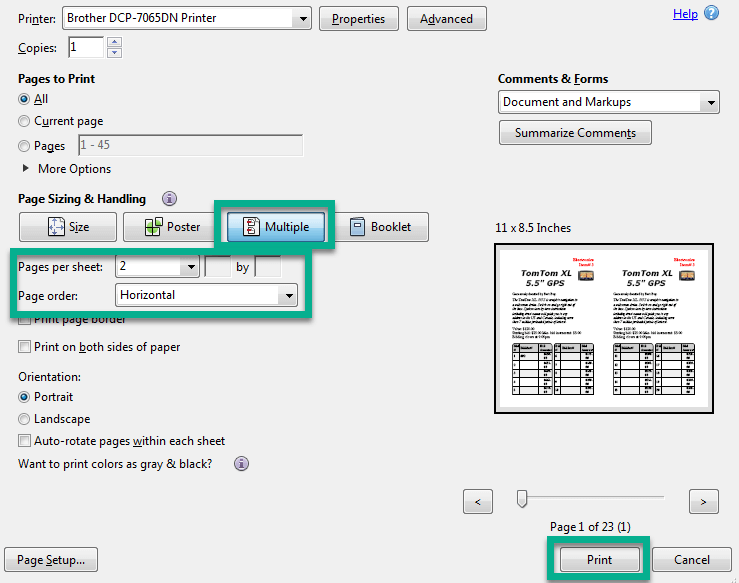This screenshot has height=583, width=739.
Task: Go to previous preview page arrow
Action: [479, 501]
